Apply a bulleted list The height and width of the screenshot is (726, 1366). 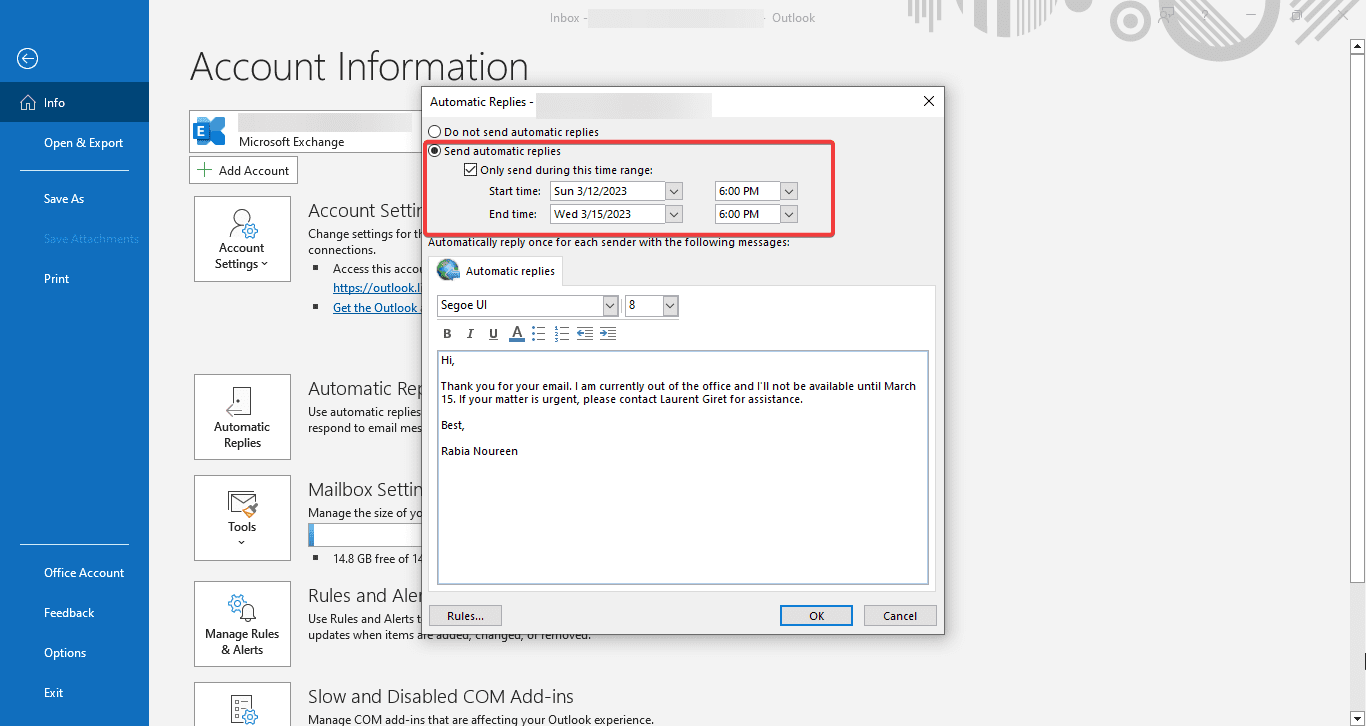(x=539, y=333)
